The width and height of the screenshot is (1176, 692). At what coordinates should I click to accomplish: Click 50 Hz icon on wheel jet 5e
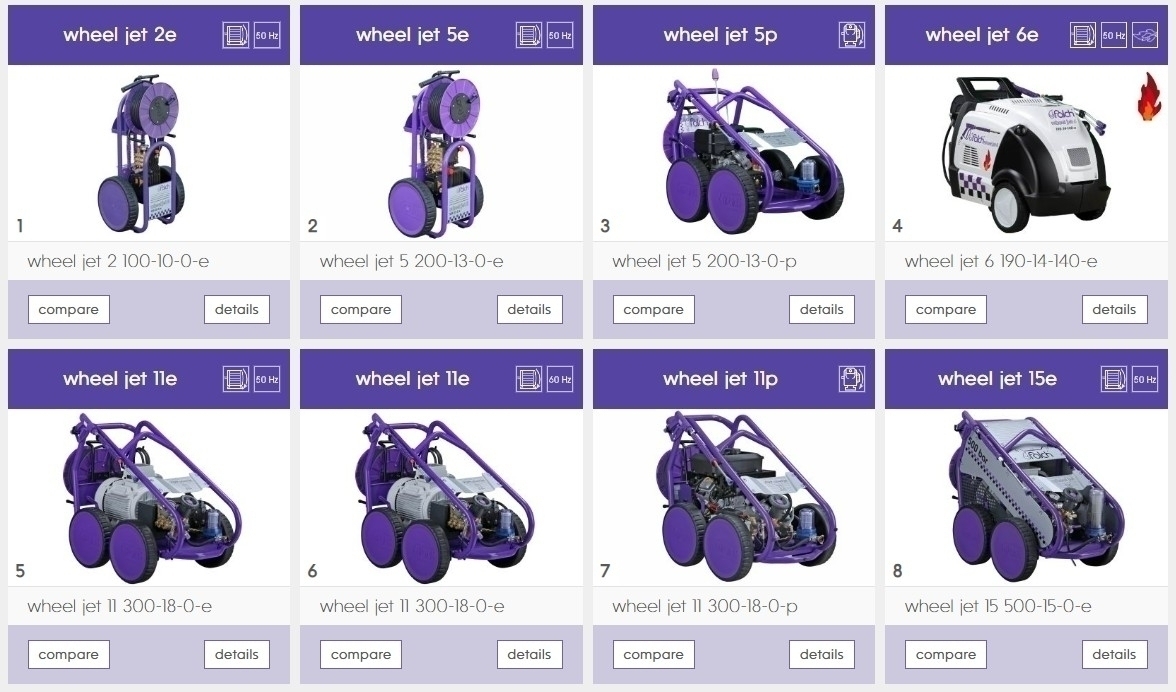tap(560, 35)
